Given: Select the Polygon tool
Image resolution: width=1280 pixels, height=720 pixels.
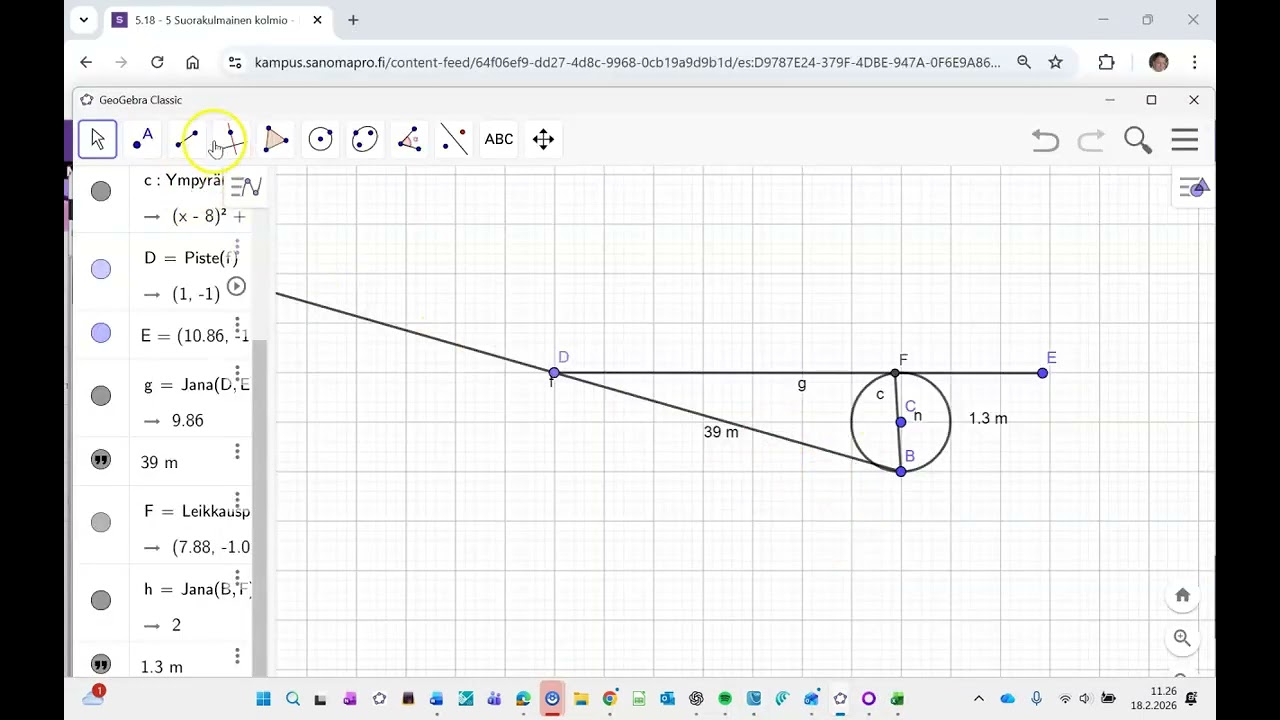Looking at the screenshot, I should pyautogui.click(x=276, y=139).
